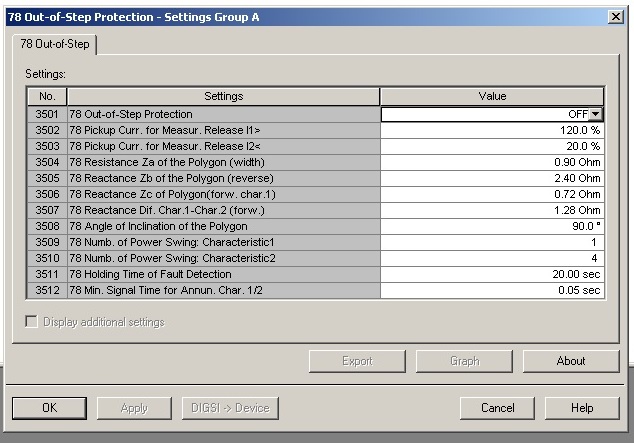Open the OFF dropdown arrow for setting 3501

coord(595,114)
